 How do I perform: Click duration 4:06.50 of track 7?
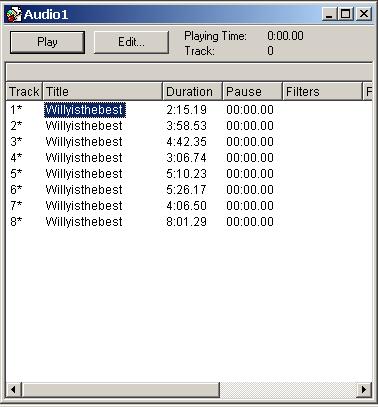(x=186, y=206)
